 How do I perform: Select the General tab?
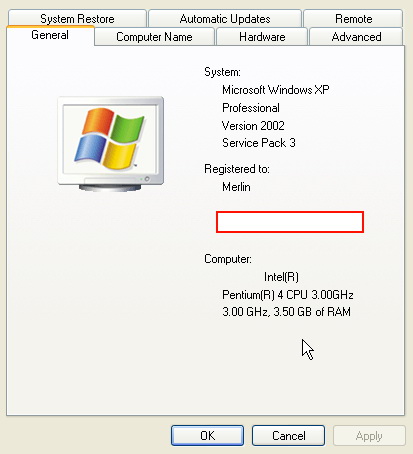(x=50, y=35)
